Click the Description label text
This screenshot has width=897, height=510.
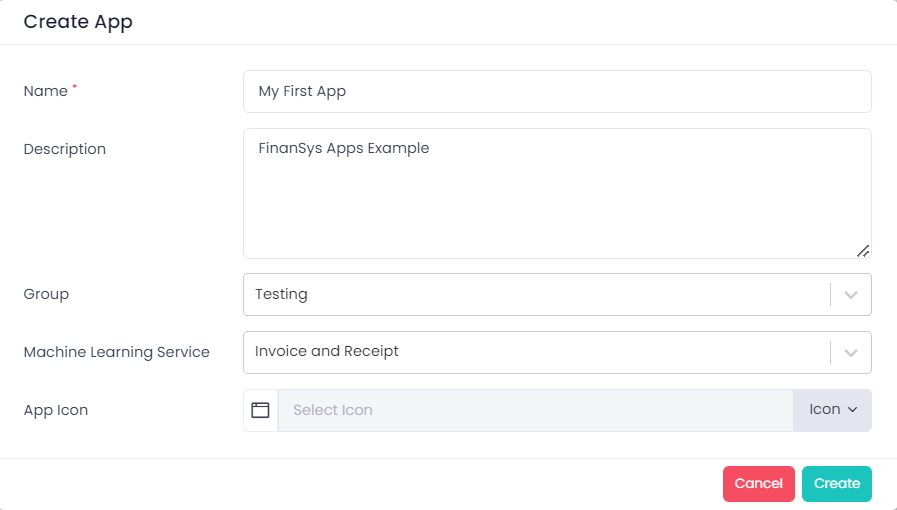(64, 149)
